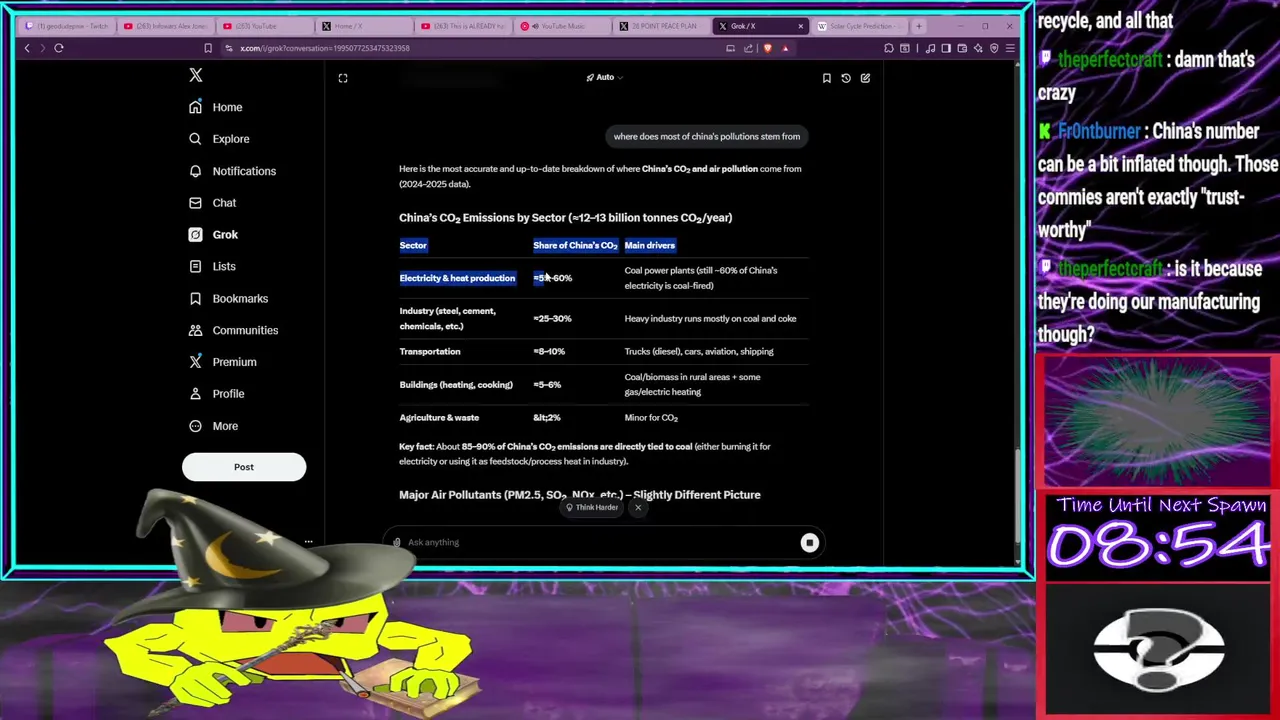Click the share icon in address bar

[x=748, y=48]
